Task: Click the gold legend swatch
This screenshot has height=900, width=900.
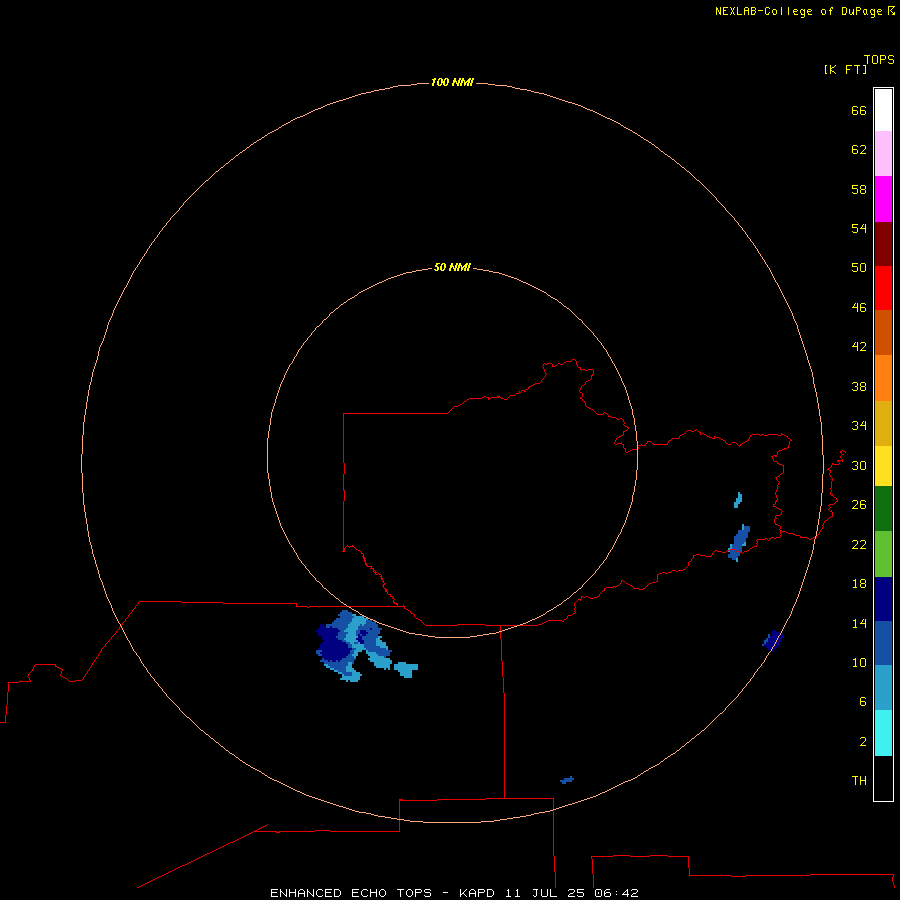Action: 883,423
